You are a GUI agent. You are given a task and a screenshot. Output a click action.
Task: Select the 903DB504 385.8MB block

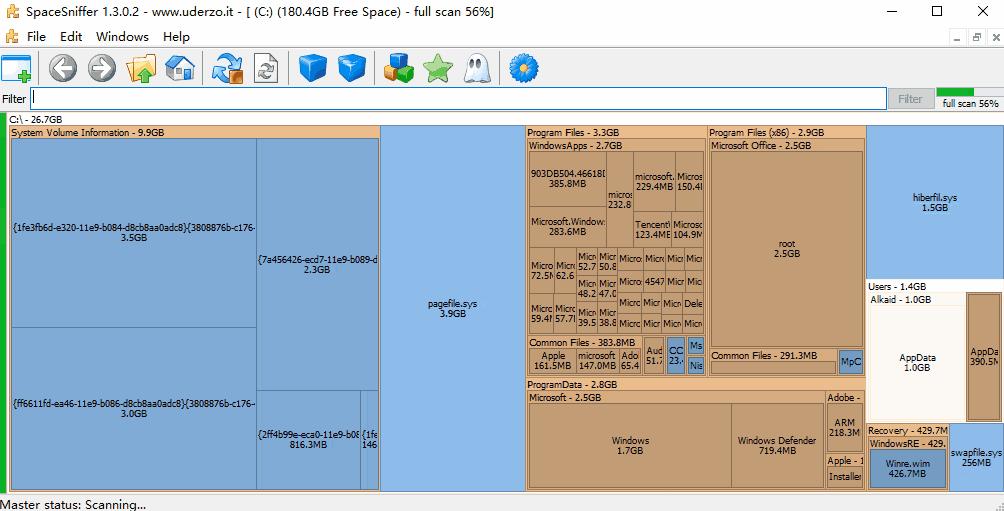567,179
